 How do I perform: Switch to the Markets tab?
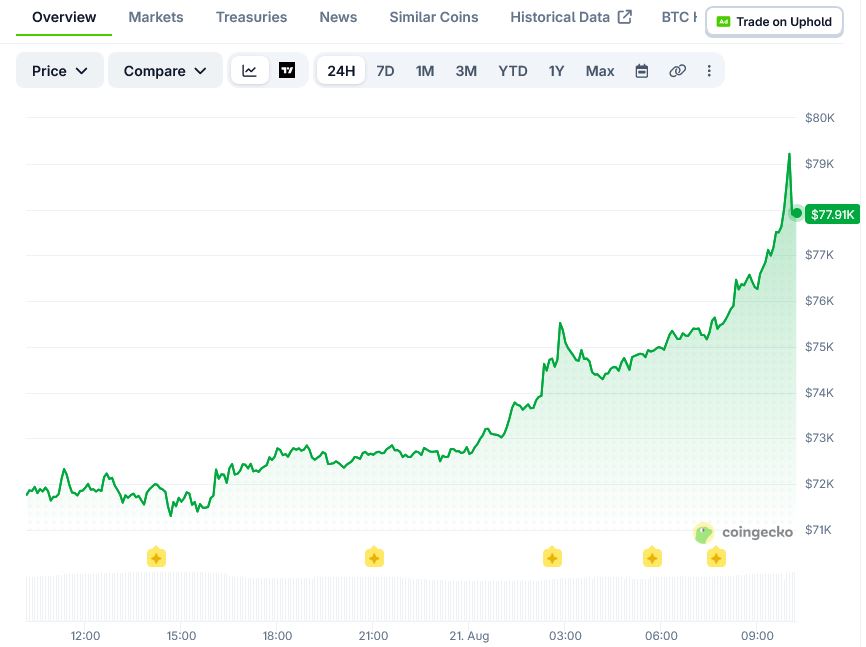coord(156,17)
